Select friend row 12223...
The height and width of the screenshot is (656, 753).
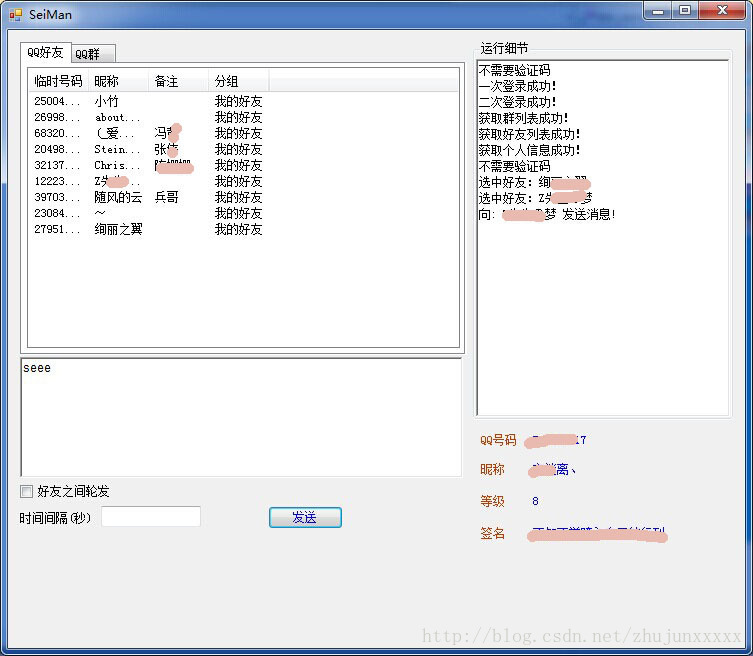tap(148, 181)
